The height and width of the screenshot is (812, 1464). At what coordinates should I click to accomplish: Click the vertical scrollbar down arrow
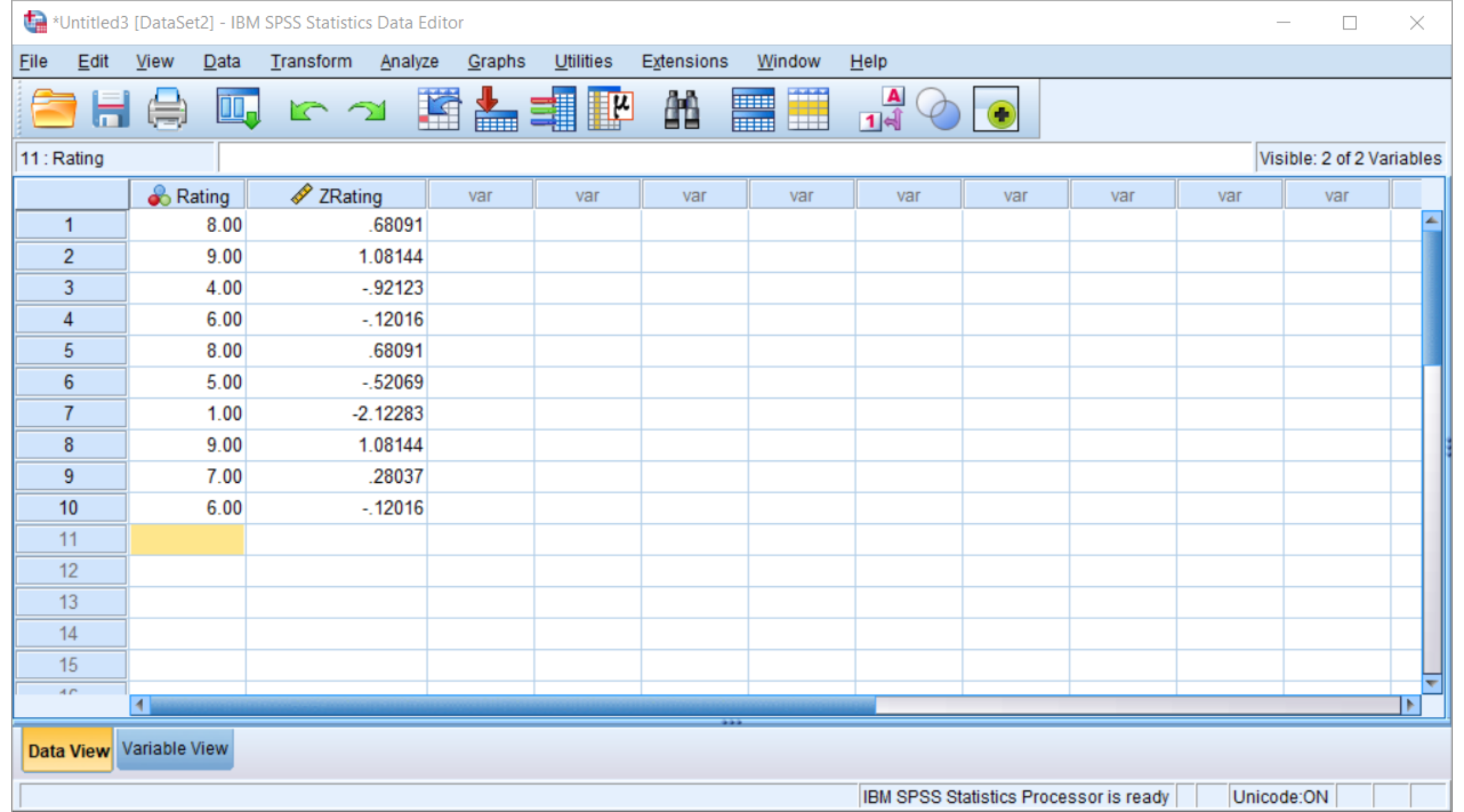(x=1432, y=683)
